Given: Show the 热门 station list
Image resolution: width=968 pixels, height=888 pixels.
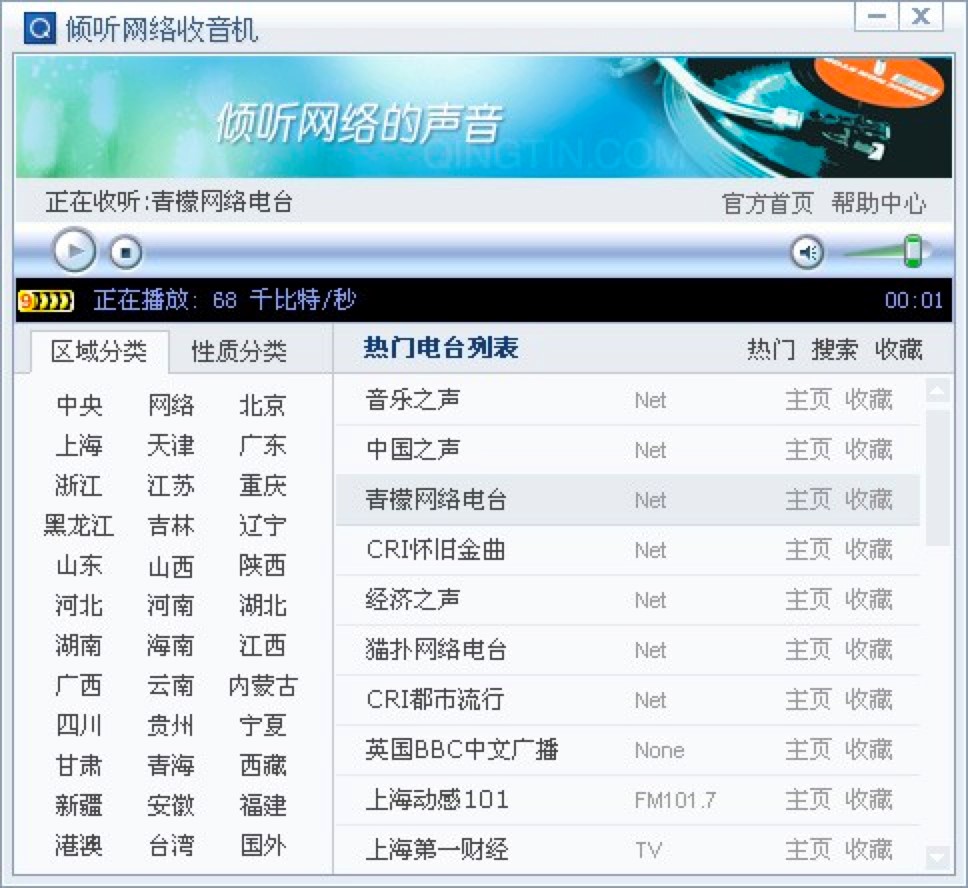Looking at the screenshot, I should pyautogui.click(x=771, y=350).
